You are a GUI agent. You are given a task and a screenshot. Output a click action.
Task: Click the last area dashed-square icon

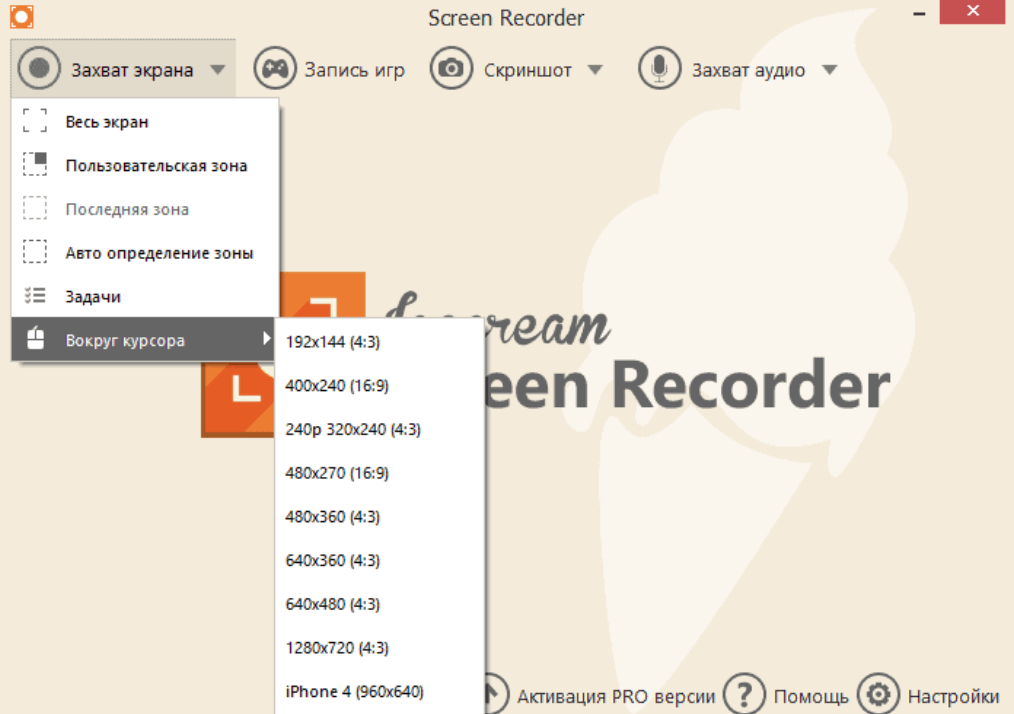click(x=35, y=208)
